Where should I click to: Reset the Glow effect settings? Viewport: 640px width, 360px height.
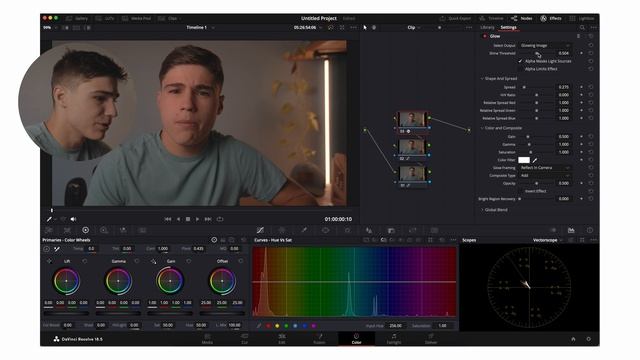click(591, 36)
